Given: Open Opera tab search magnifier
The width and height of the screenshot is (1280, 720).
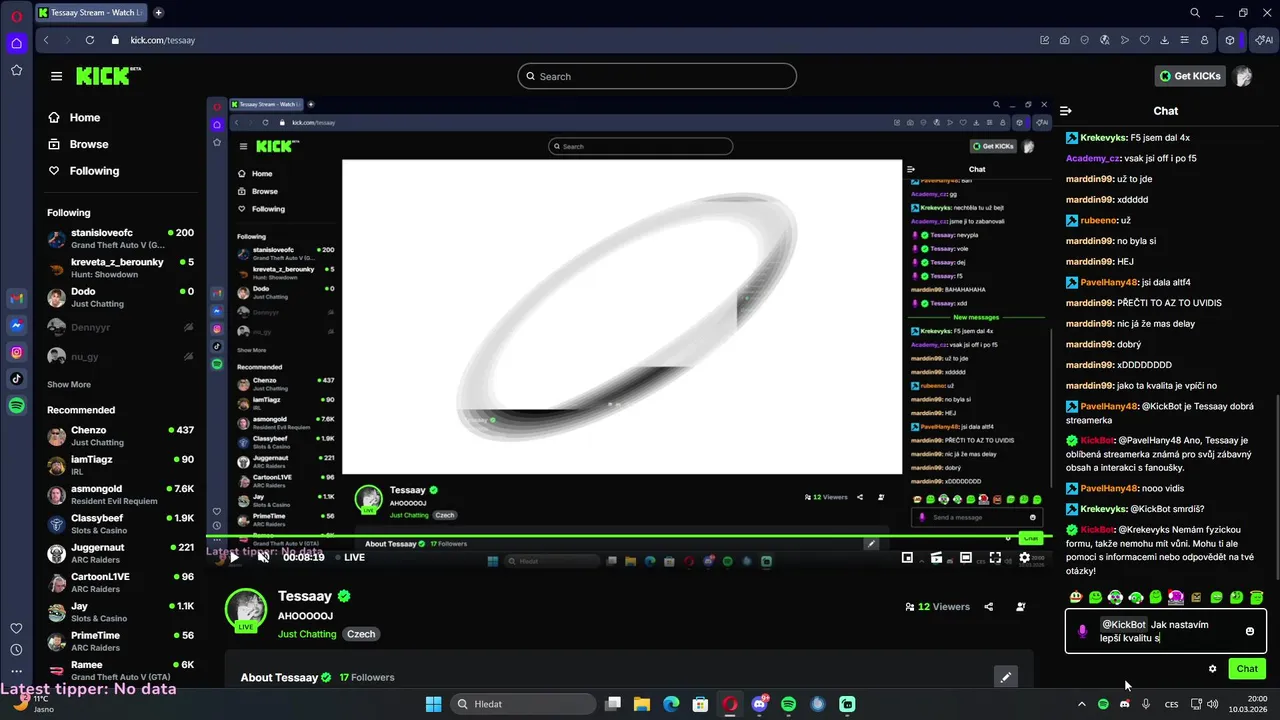Looking at the screenshot, I should tap(1195, 13).
